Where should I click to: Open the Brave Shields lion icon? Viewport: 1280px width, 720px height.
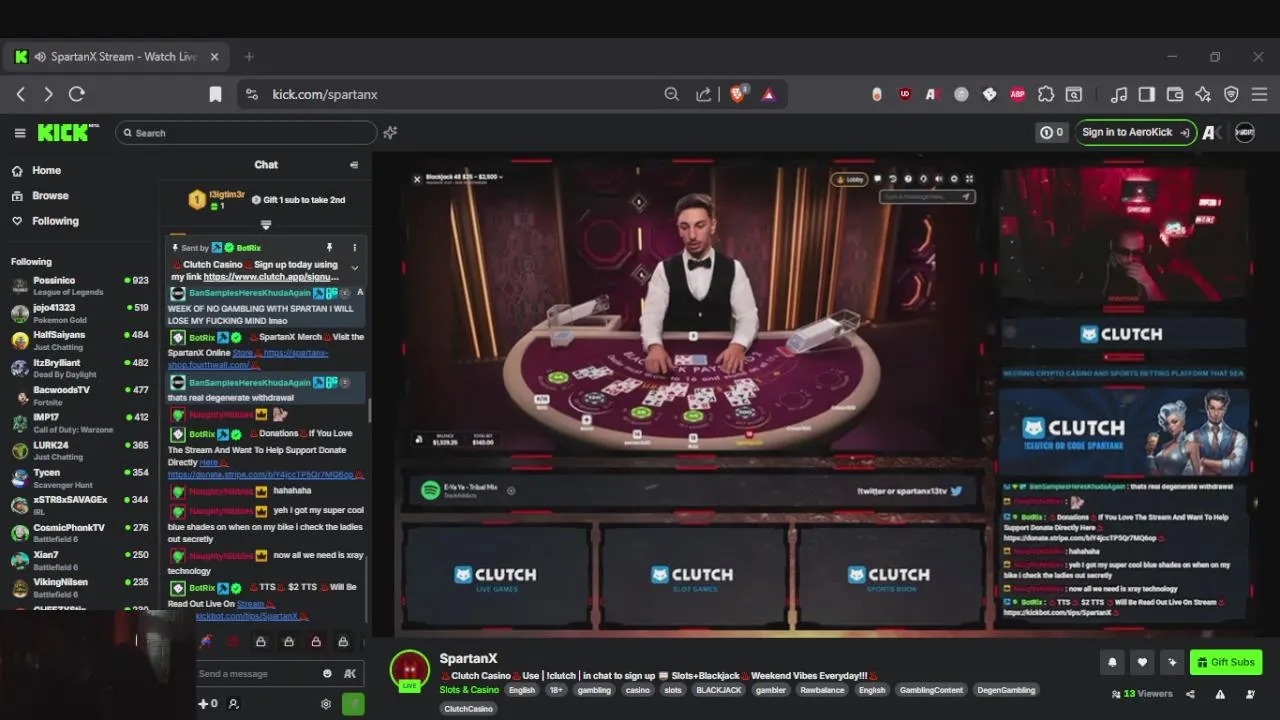click(x=738, y=94)
